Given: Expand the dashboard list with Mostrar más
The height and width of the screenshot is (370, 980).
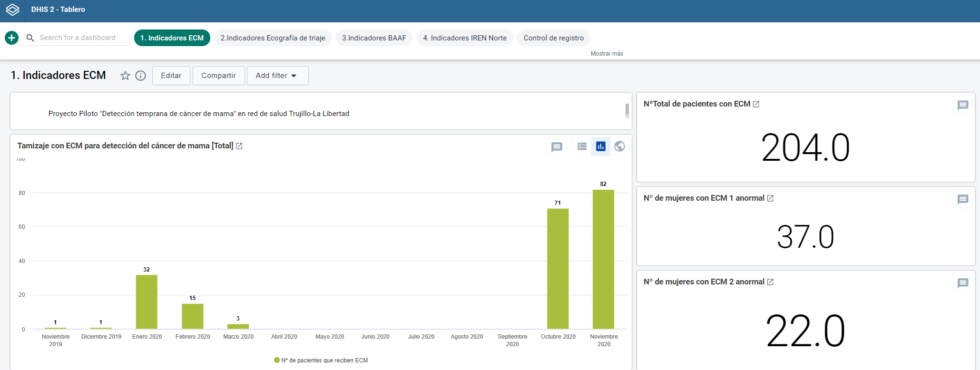Looking at the screenshot, I should pos(607,54).
